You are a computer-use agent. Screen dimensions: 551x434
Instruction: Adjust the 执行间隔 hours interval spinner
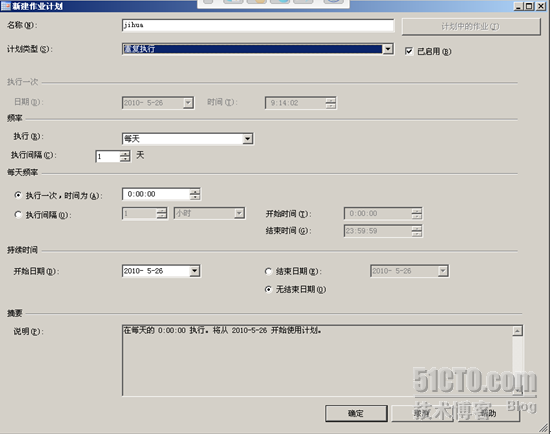tap(162, 213)
